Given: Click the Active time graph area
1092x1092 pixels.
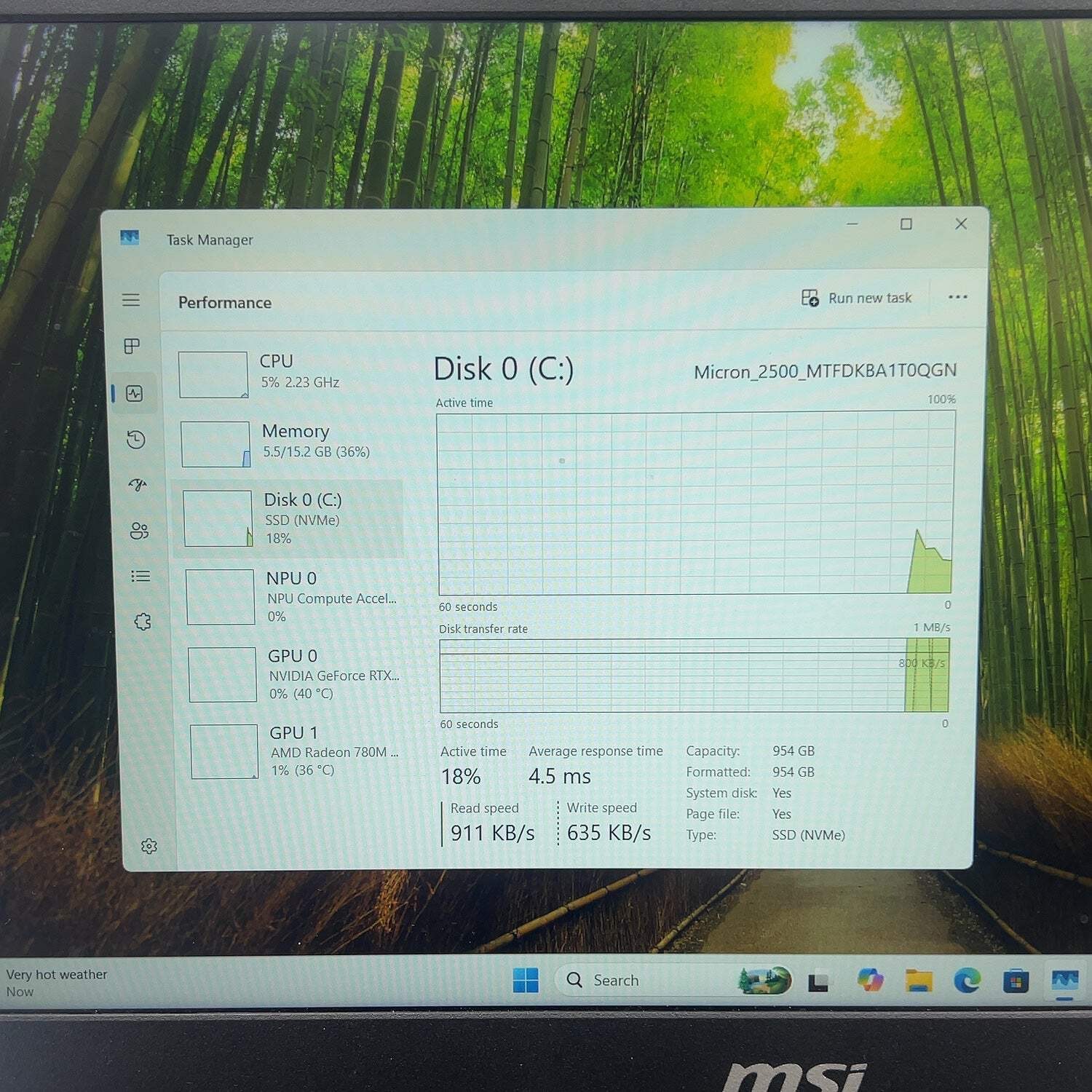Looking at the screenshot, I should (x=696, y=503).
